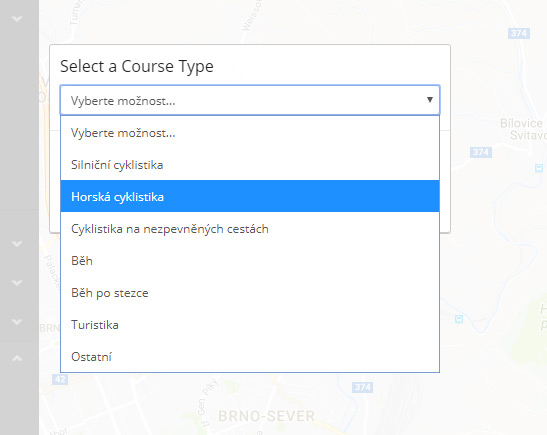Click the route 42 road shield

tap(60, 379)
